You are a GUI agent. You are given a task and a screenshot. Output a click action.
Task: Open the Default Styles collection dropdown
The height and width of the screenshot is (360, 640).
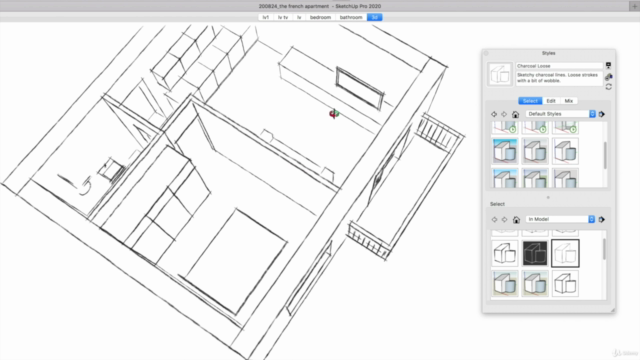(561, 114)
